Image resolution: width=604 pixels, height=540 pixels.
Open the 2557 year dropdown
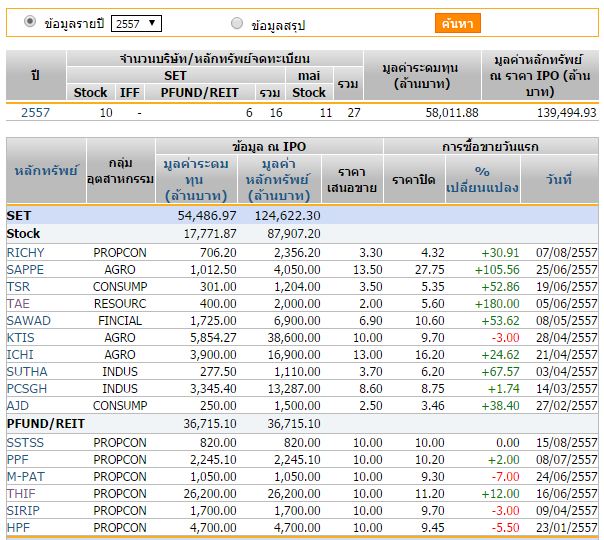[136, 23]
